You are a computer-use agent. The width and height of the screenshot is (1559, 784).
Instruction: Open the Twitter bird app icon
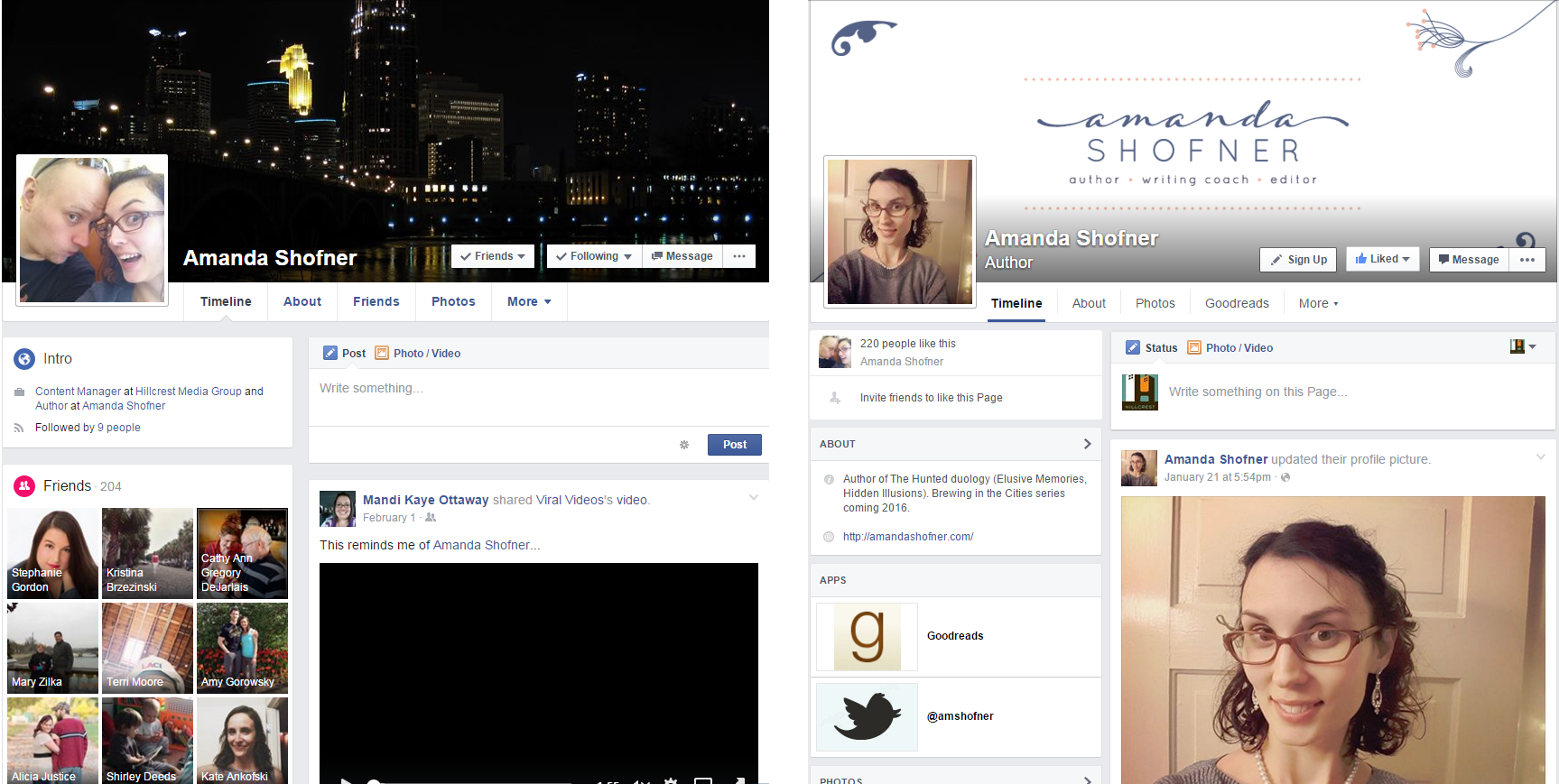[867, 717]
